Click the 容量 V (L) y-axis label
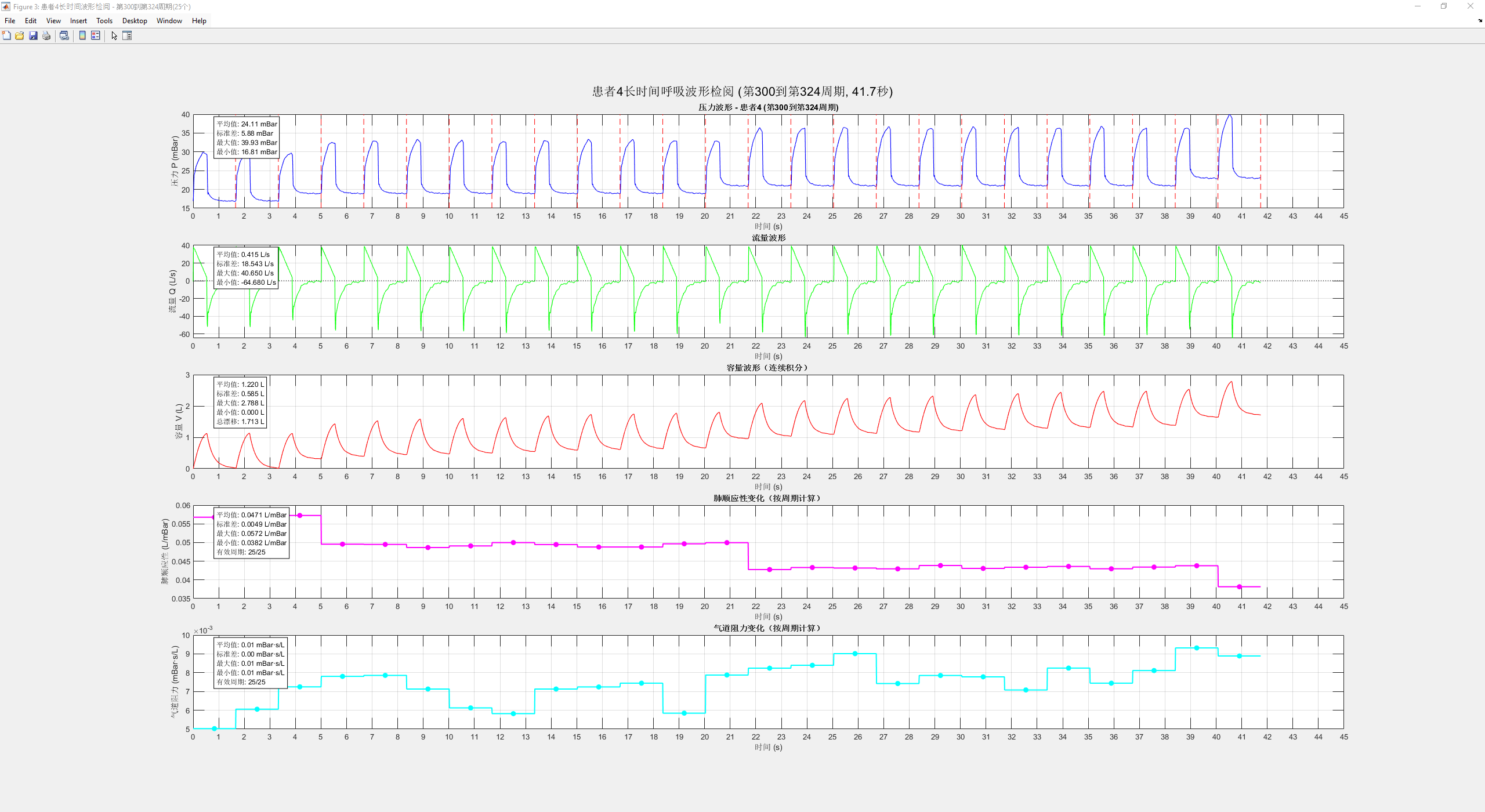The width and height of the screenshot is (1485, 812). 179,421
